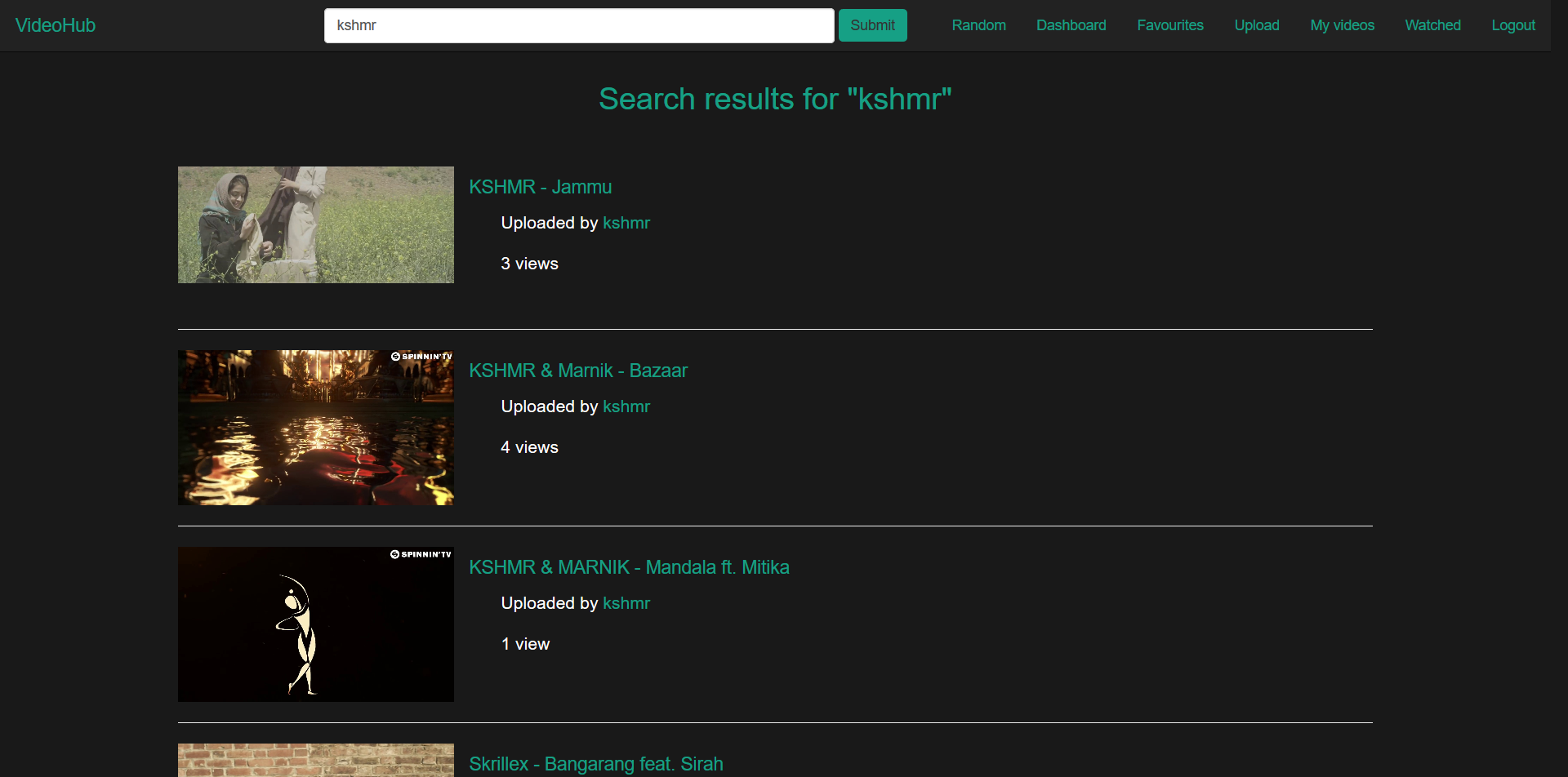Viewport: 1568px width, 777px height.
Task: Open the Random menu item
Action: pyautogui.click(x=978, y=25)
